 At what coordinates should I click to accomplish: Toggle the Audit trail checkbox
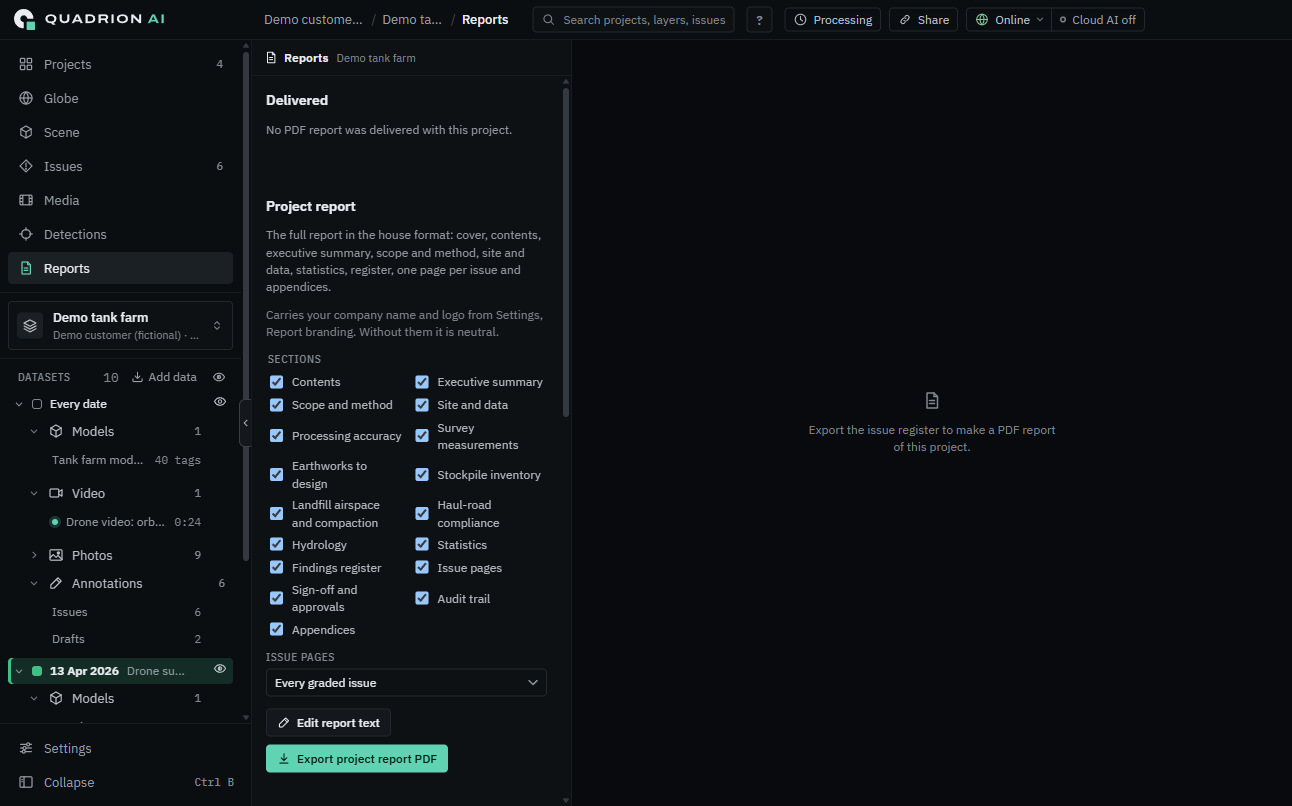pos(422,599)
